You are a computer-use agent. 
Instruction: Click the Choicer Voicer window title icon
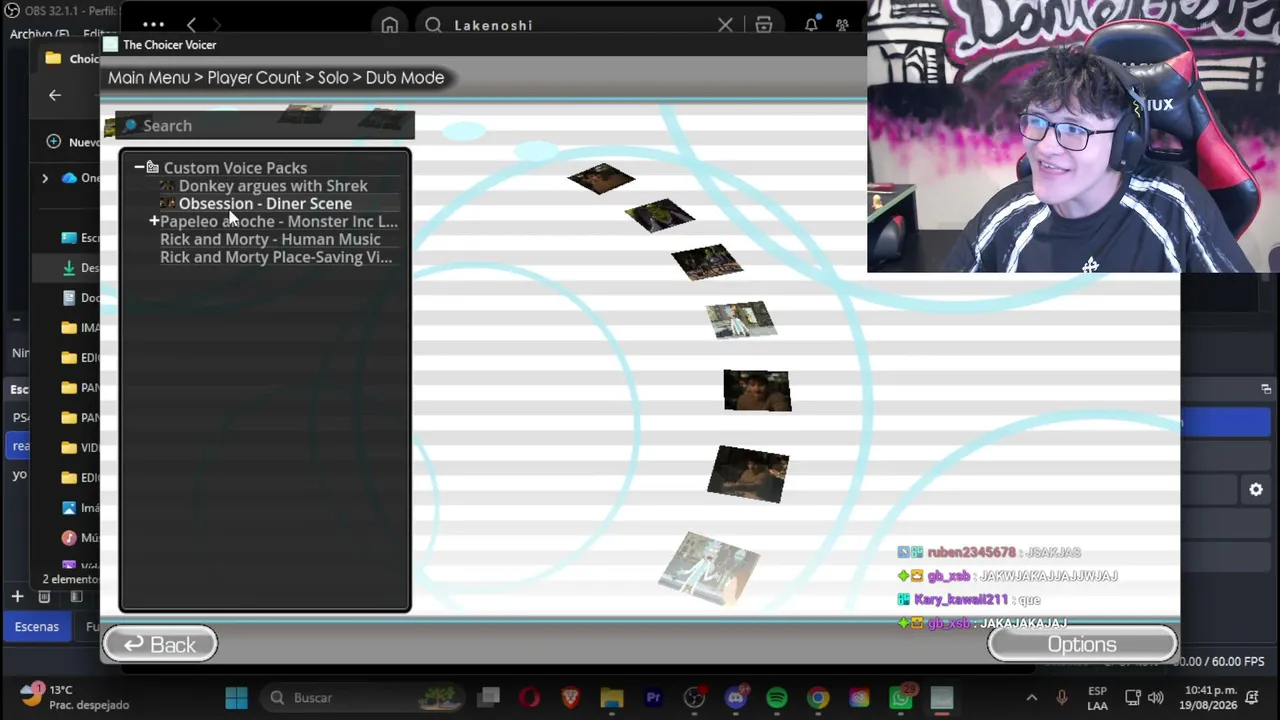[x=110, y=45]
